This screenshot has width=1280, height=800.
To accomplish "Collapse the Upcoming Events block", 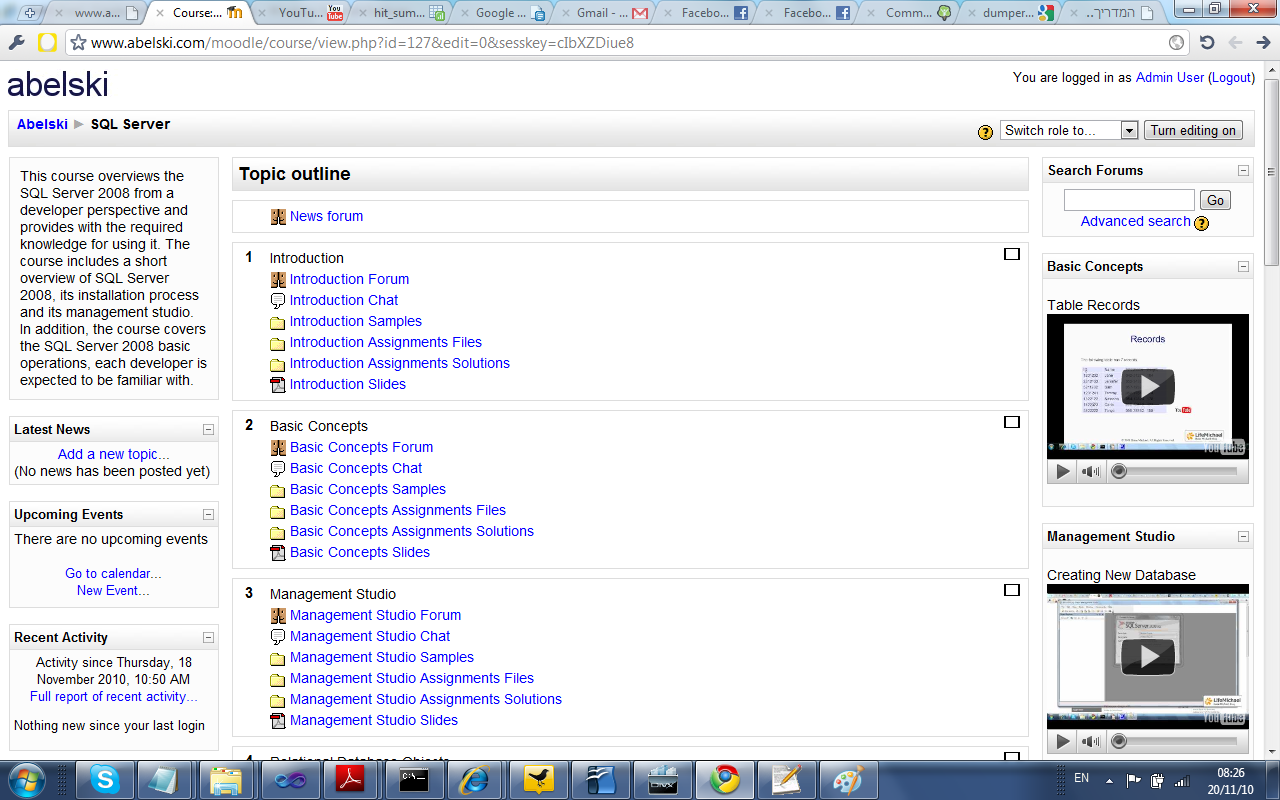I will (208, 515).
